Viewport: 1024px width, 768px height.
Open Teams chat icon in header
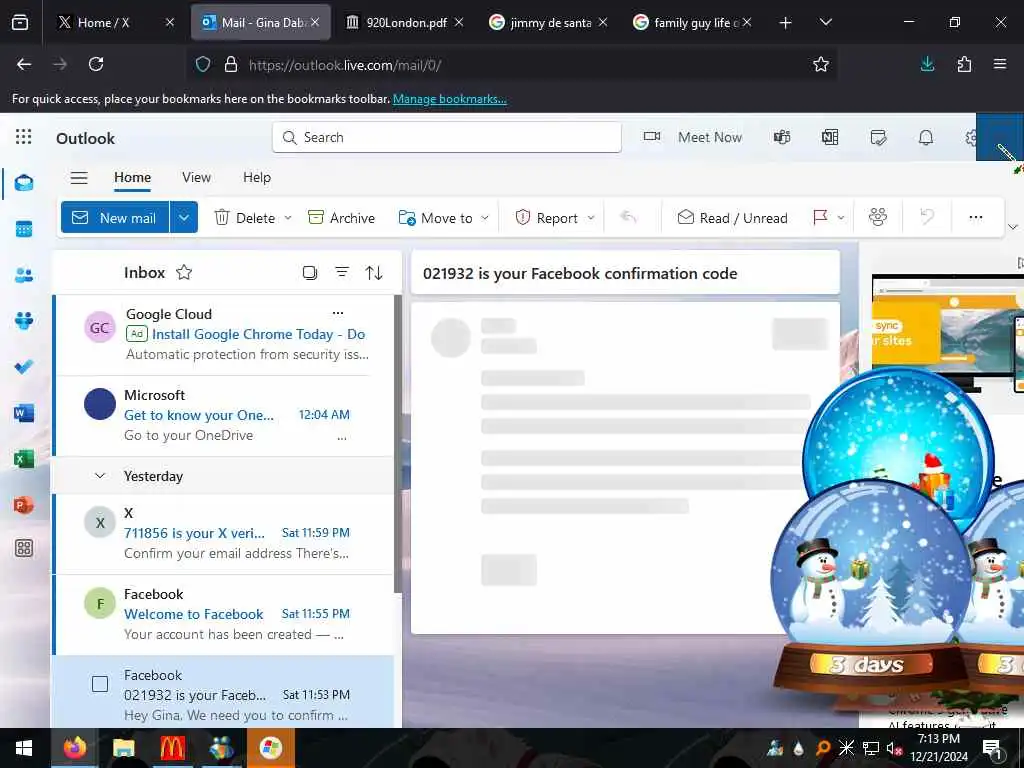point(782,137)
